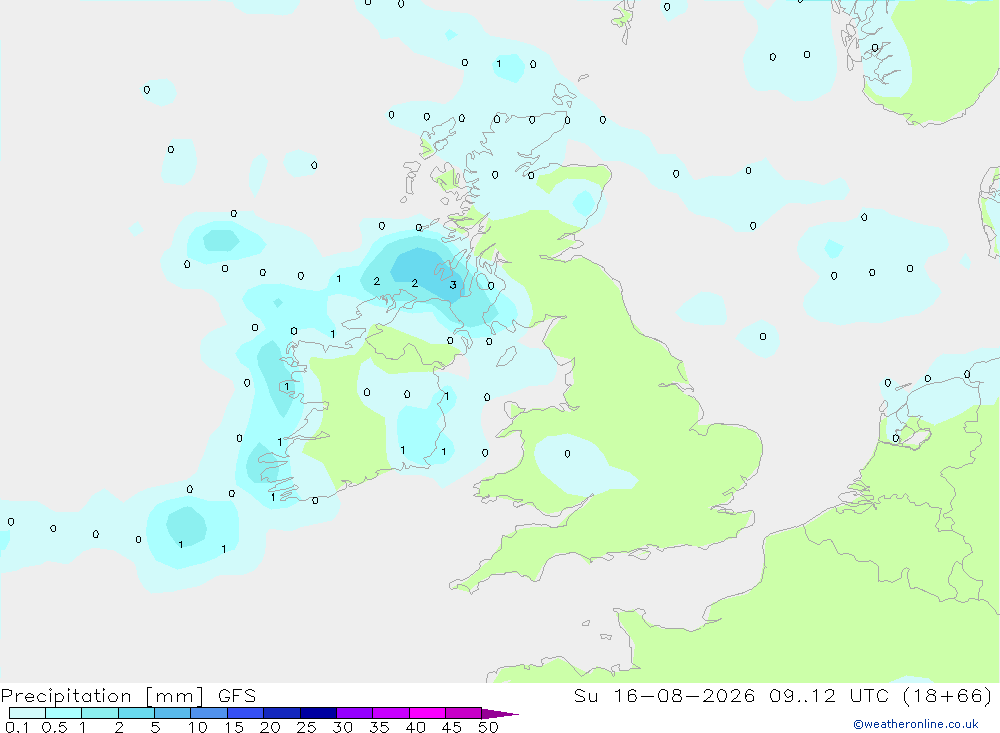This screenshot has width=1000, height=733.
Task: Pick the 15–20 mm legend color swatch
Action: tap(246, 713)
